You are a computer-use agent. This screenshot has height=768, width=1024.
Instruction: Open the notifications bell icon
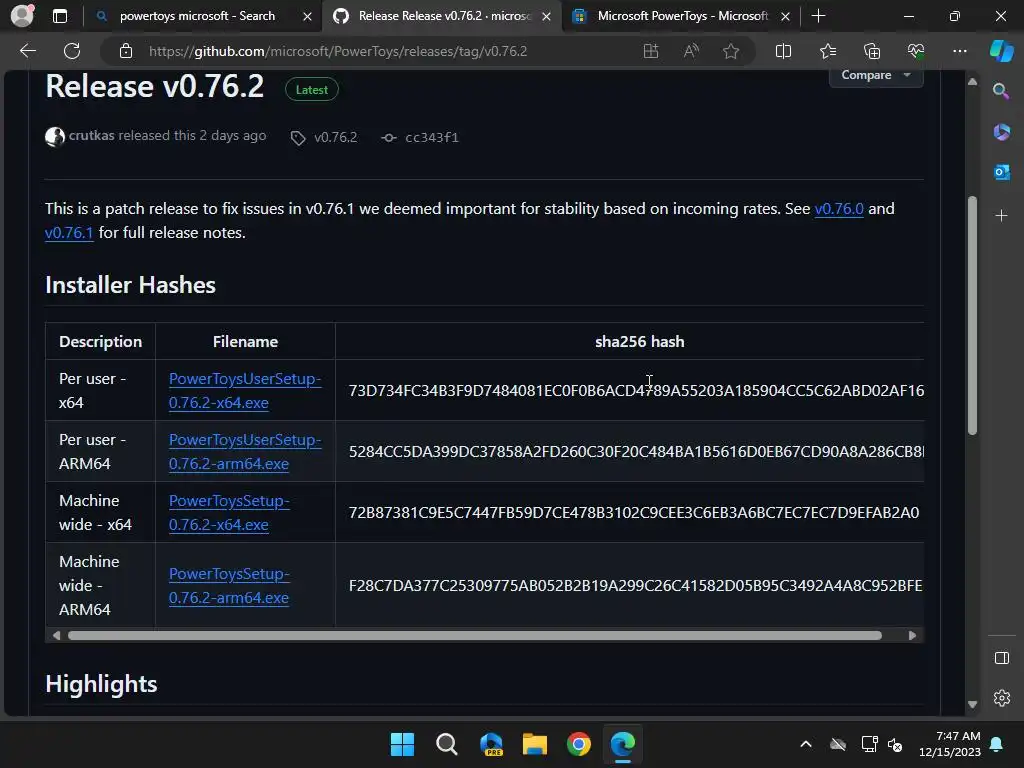tap(997, 744)
